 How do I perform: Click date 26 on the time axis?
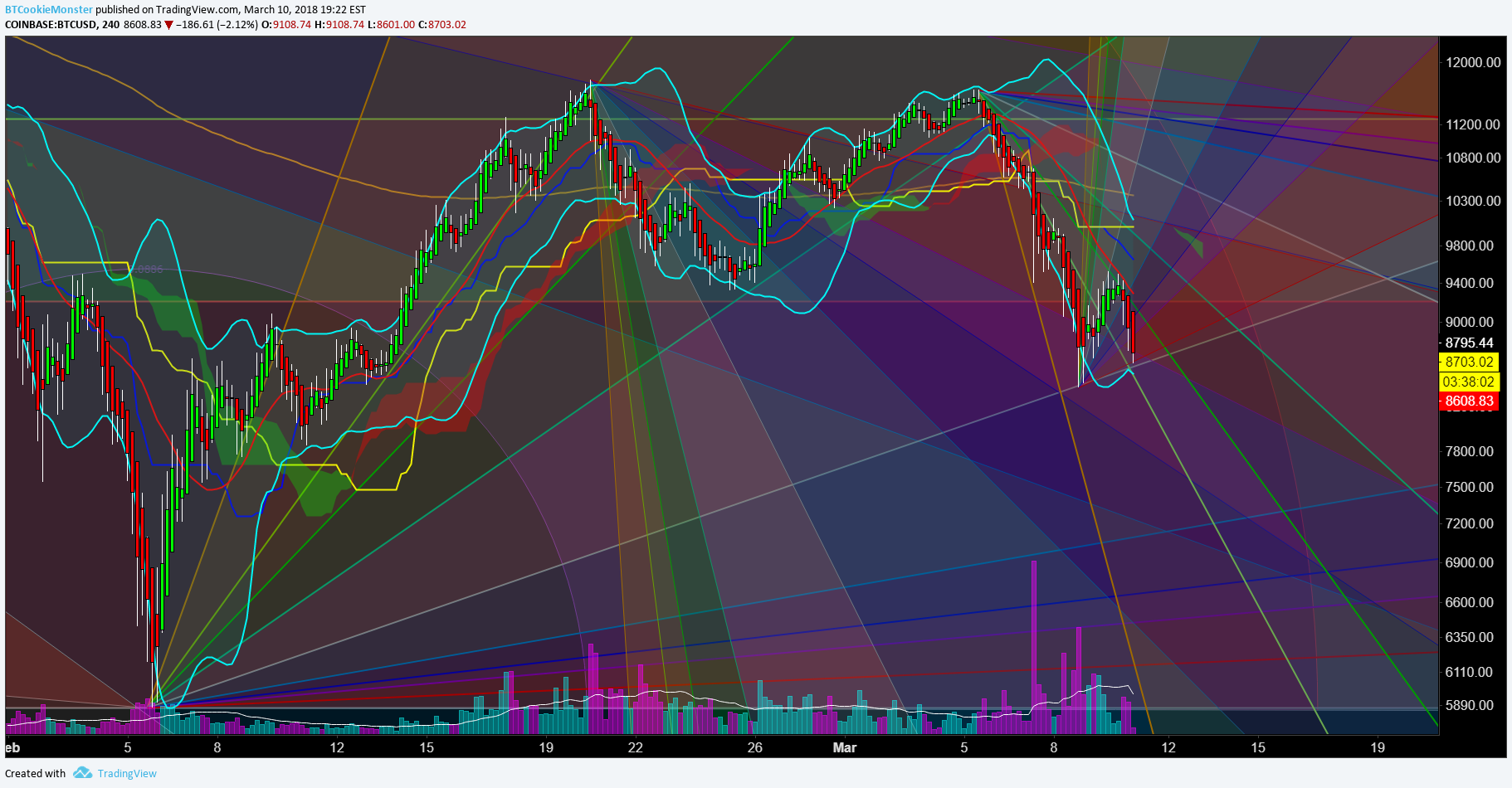tap(754, 747)
